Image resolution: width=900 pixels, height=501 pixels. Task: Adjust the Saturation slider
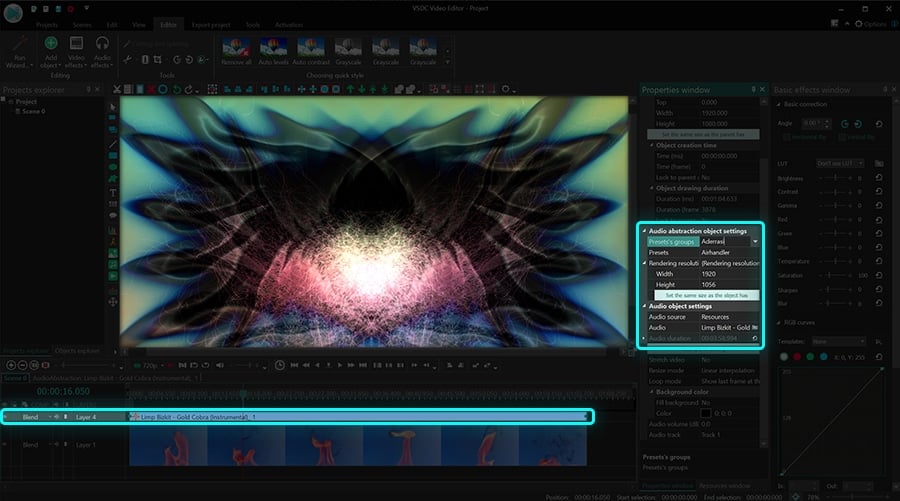[x=835, y=275]
